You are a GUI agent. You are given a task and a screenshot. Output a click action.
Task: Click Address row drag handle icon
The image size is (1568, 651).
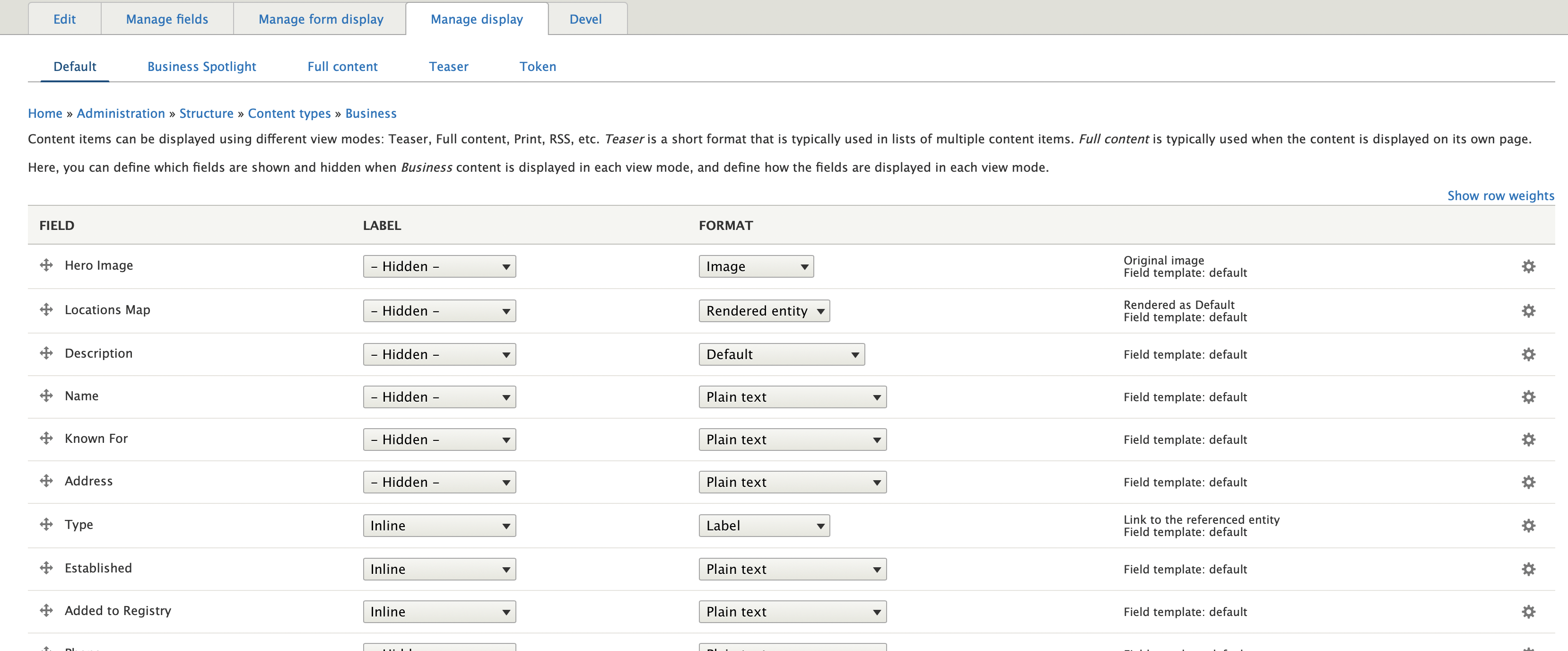pyautogui.click(x=46, y=481)
